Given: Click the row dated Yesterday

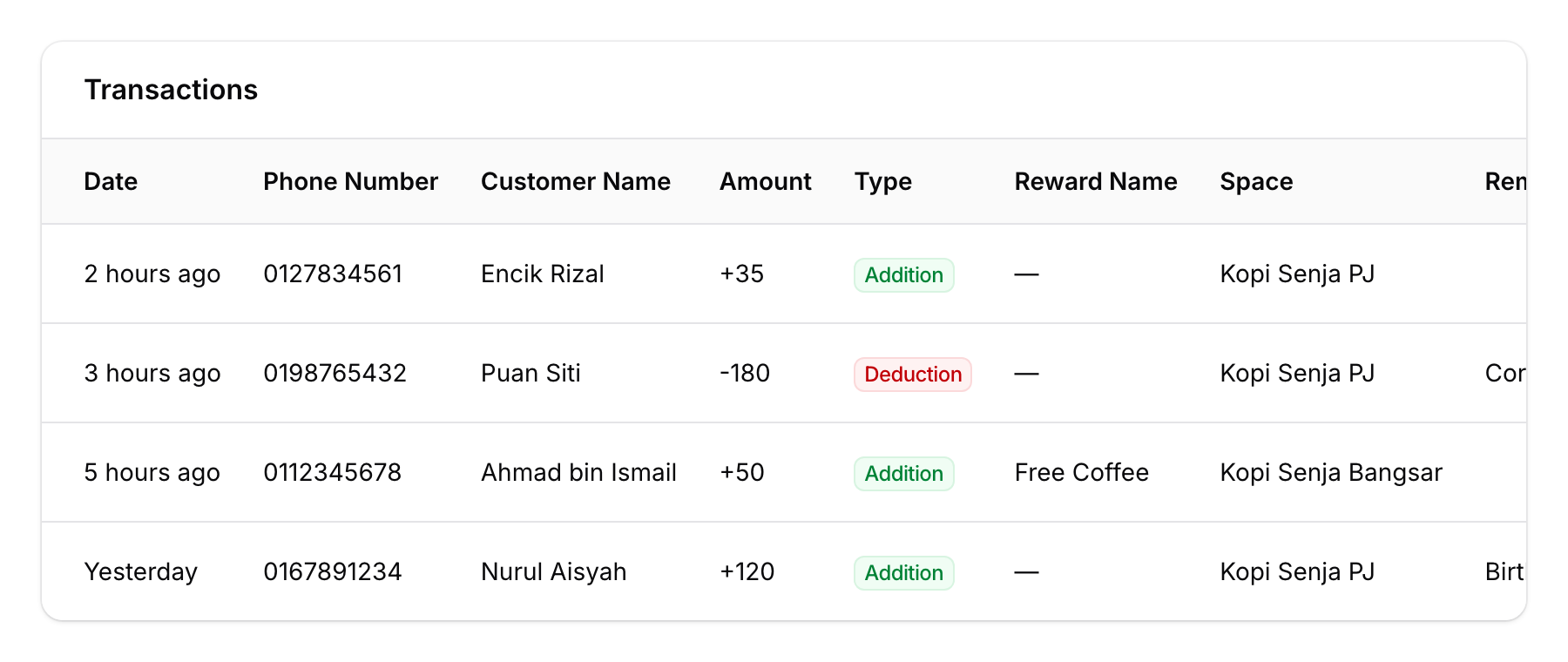Looking at the screenshot, I should (x=141, y=571).
